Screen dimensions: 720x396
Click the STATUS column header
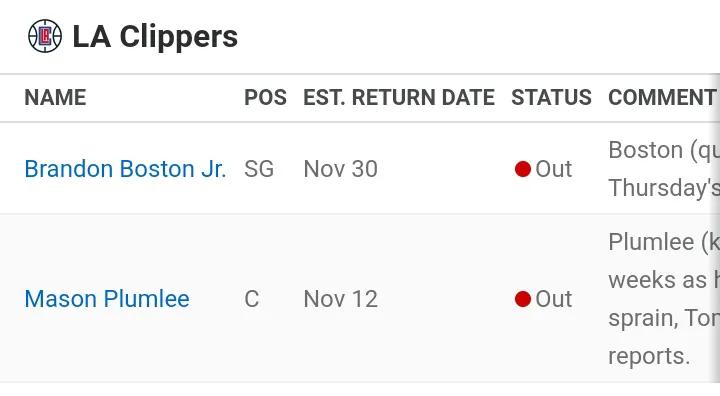pyautogui.click(x=551, y=97)
